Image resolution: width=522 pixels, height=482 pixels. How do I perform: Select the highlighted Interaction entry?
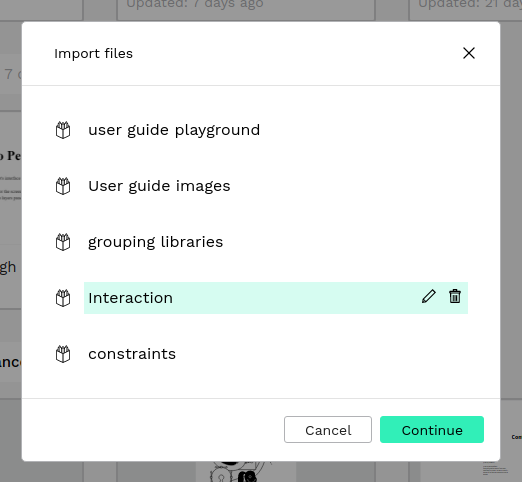tap(276, 298)
